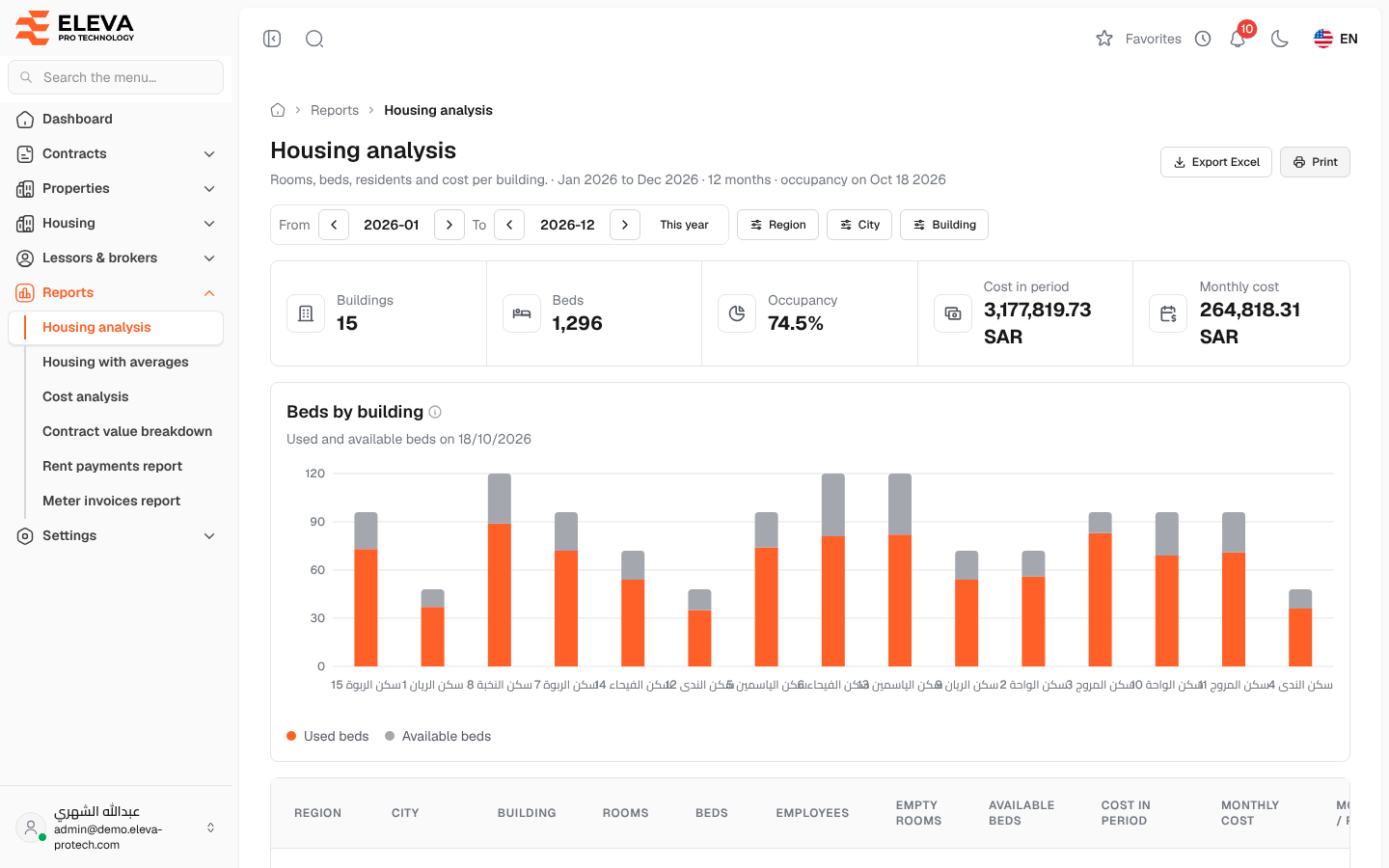The width and height of the screenshot is (1389, 868).
Task: Toggle Used beds legend series
Action: 328,736
